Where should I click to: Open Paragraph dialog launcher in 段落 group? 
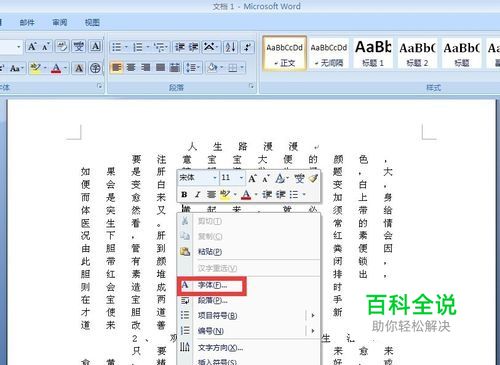click(252, 86)
